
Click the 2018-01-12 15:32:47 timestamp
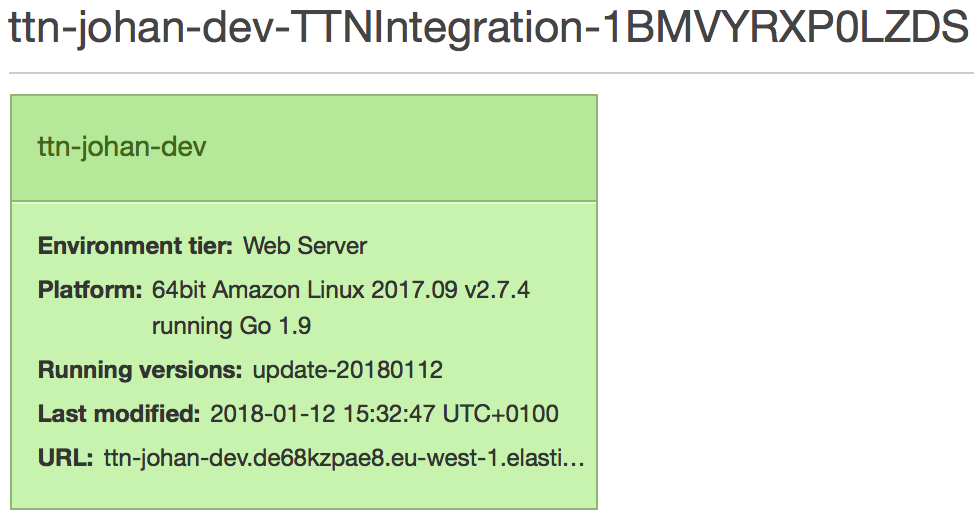pos(322,414)
